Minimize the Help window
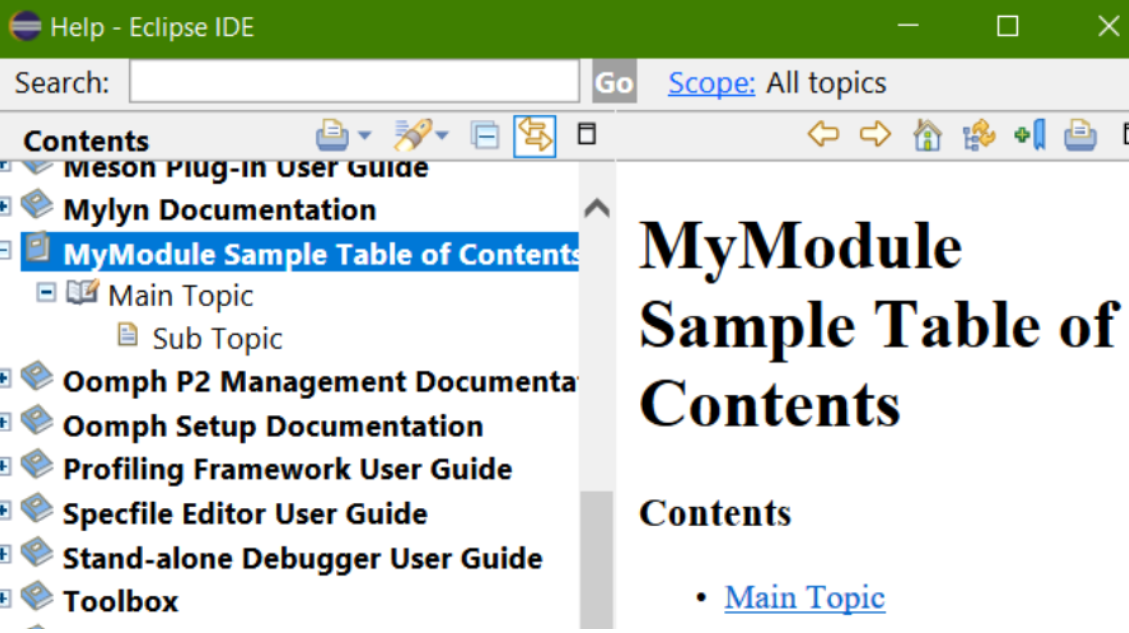Viewport: 1129px width, 633px height. 908,26
